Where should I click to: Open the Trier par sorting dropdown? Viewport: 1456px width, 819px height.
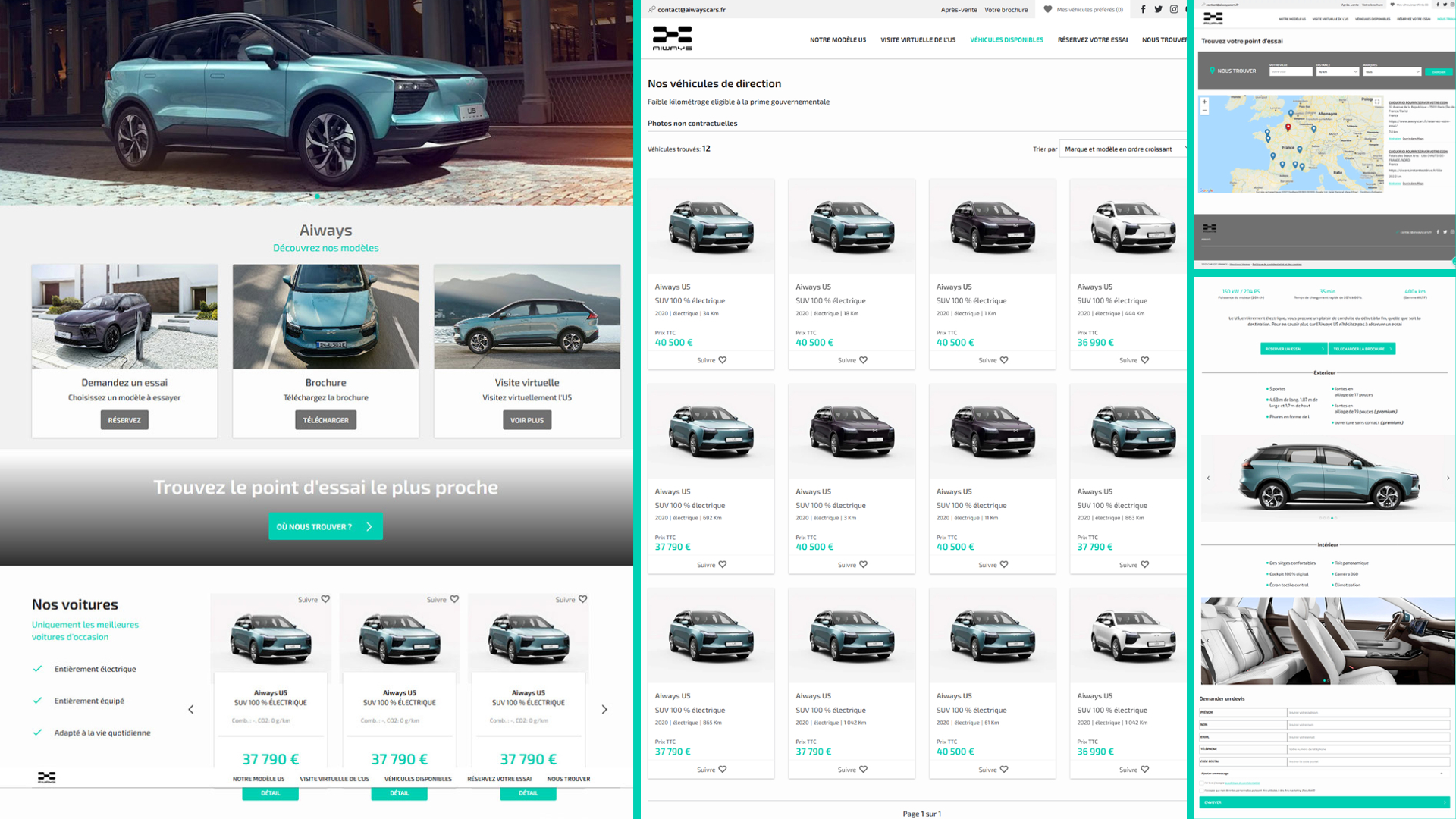1123,149
